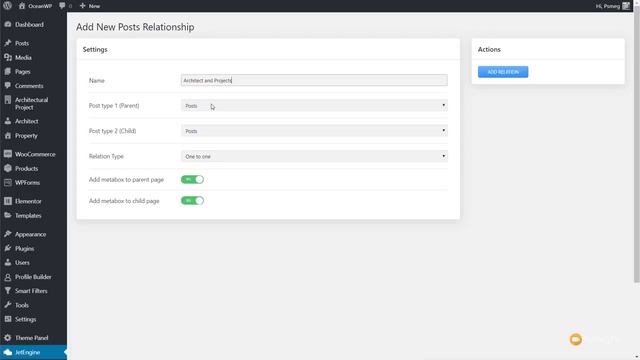Image resolution: width=640 pixels, height=360 pixels.
Task: Click the Architect person icon
Action: coord(8,121)
